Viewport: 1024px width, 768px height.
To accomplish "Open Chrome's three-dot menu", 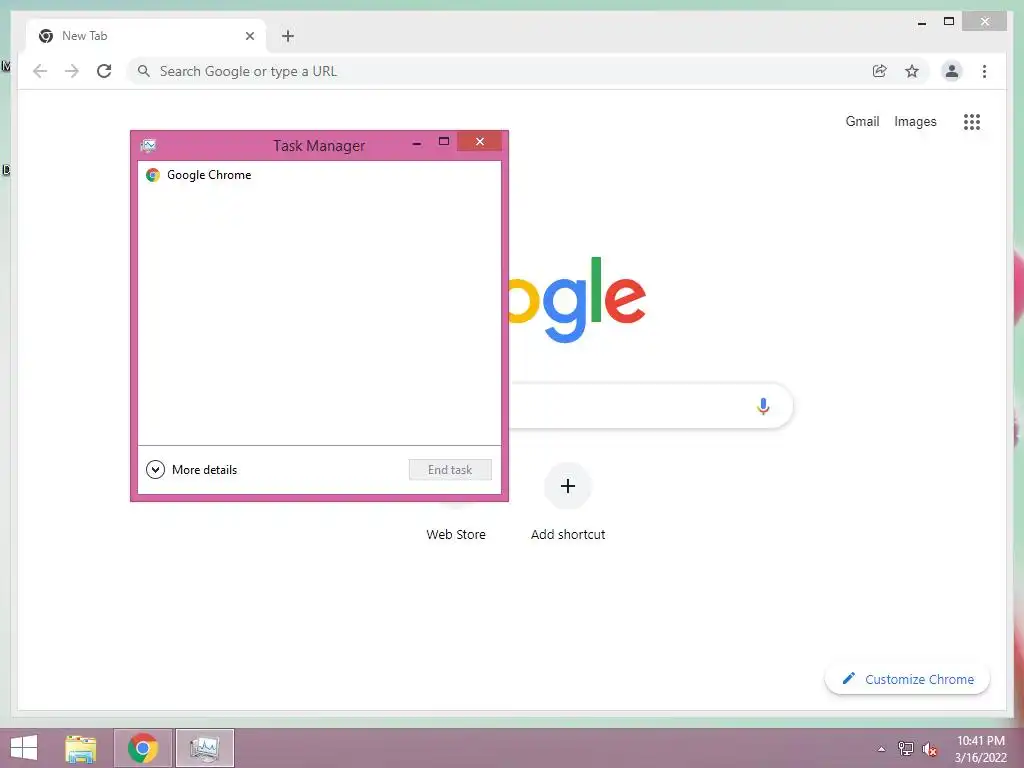I will (x=984, y=71).
